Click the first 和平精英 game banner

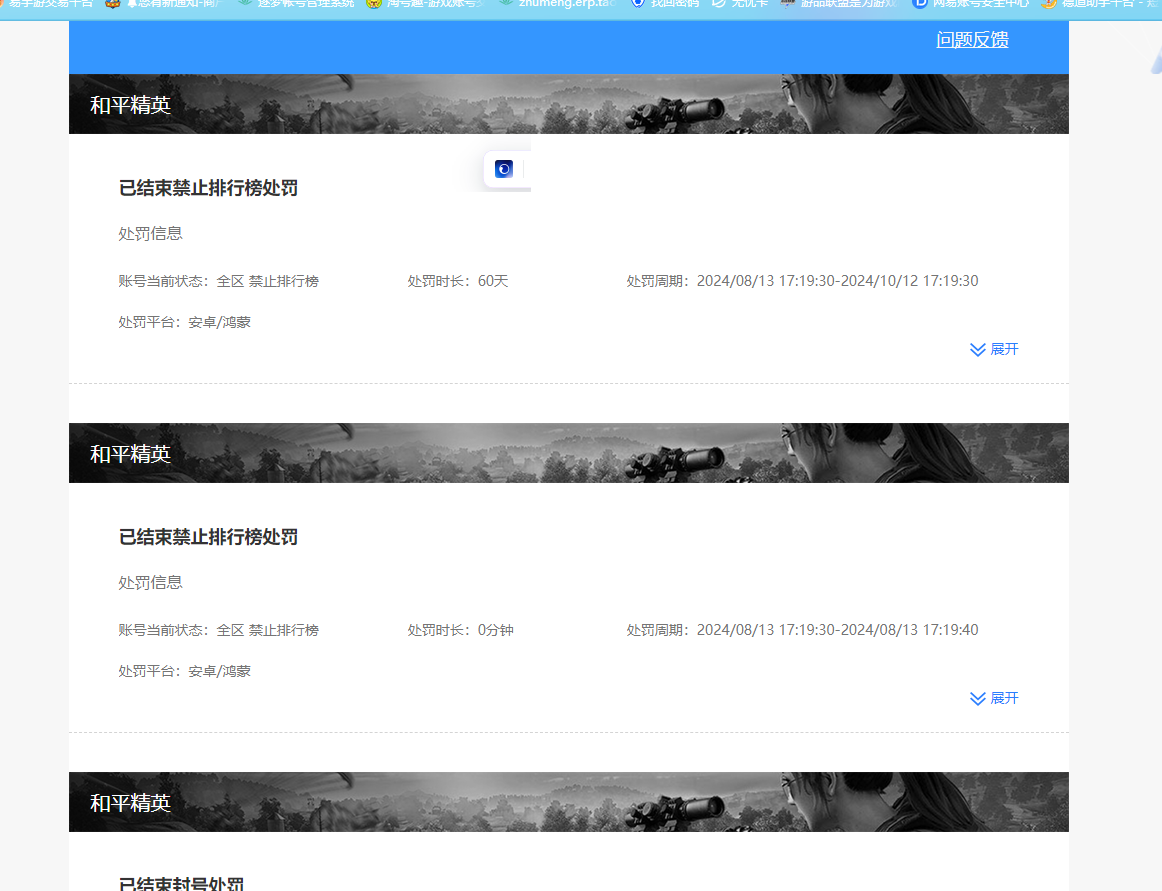tap(568, 104)
